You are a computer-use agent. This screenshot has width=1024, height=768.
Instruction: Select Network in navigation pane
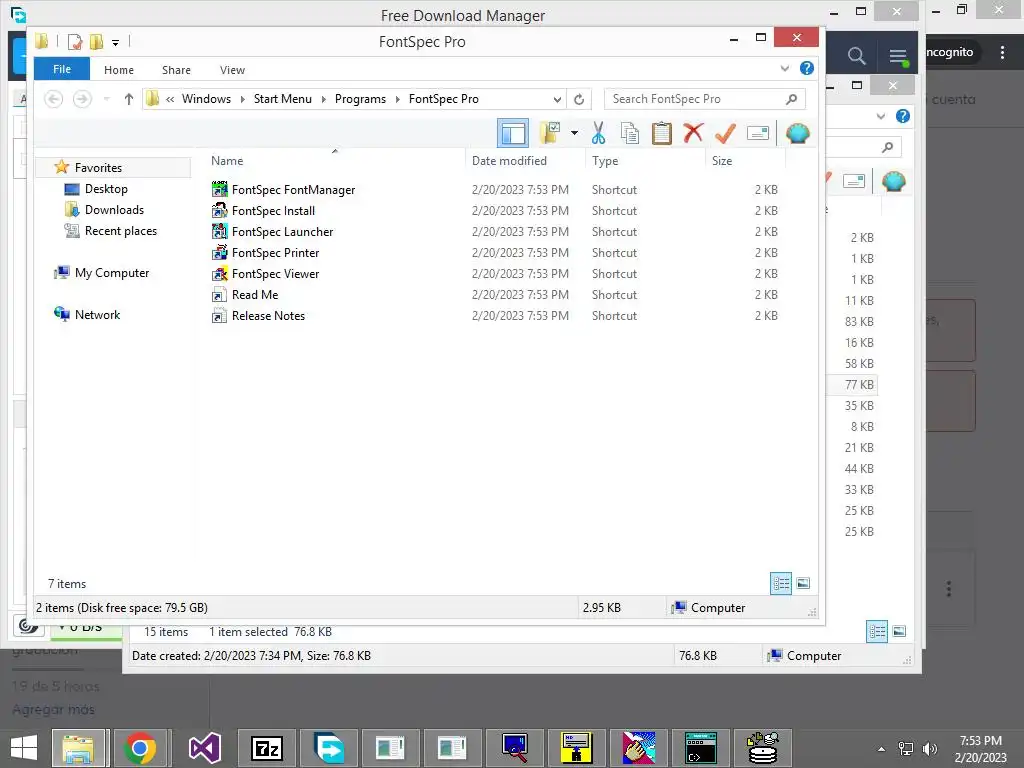[97, 315]
